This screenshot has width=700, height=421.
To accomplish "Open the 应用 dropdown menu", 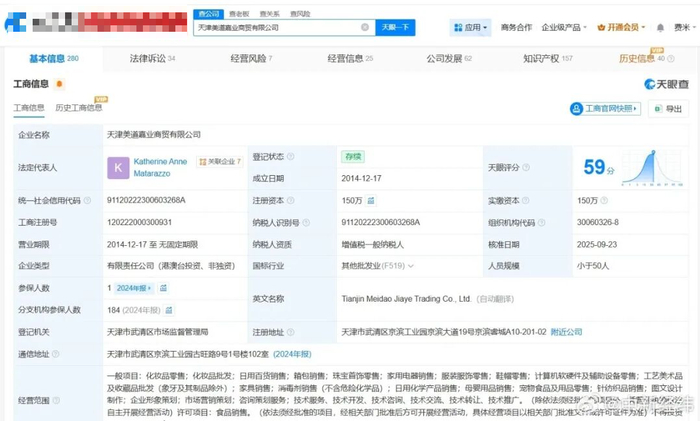I will [471, 28].
